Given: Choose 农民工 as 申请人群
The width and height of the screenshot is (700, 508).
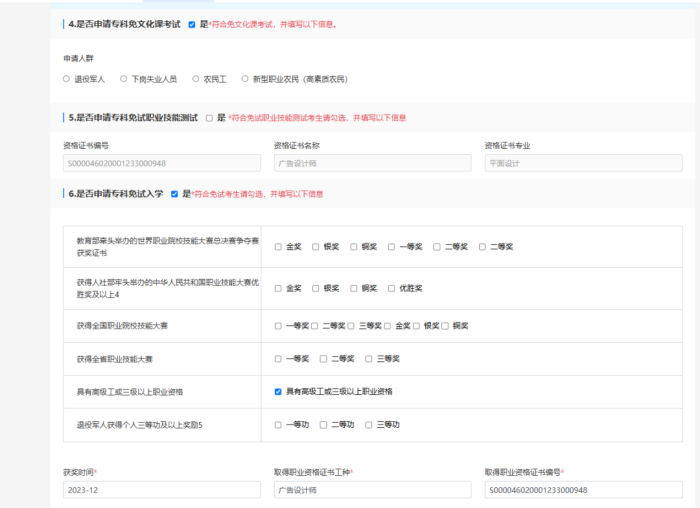Looking at the screenshot, I should [196, 79].
